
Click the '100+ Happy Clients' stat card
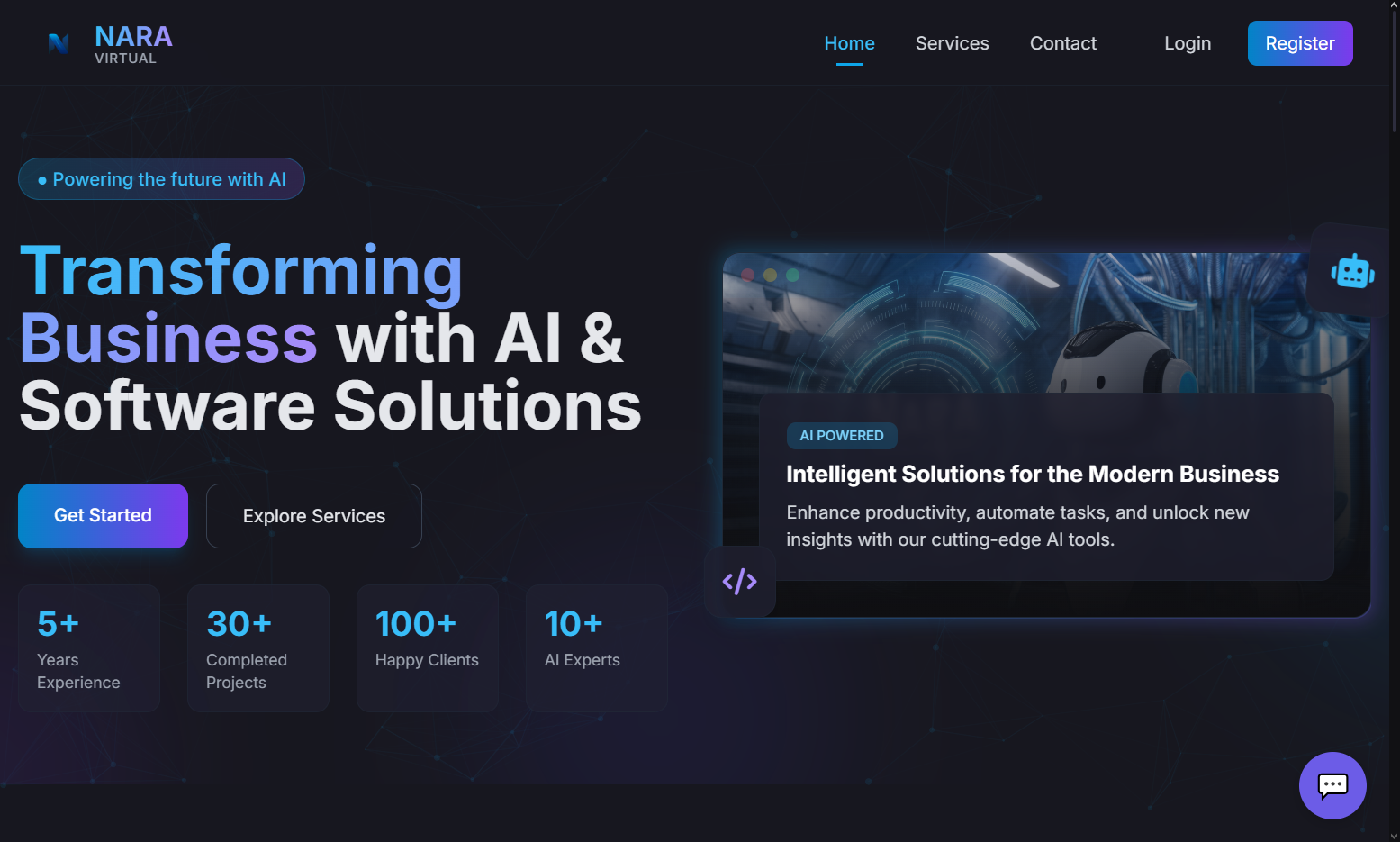[427, 647]
